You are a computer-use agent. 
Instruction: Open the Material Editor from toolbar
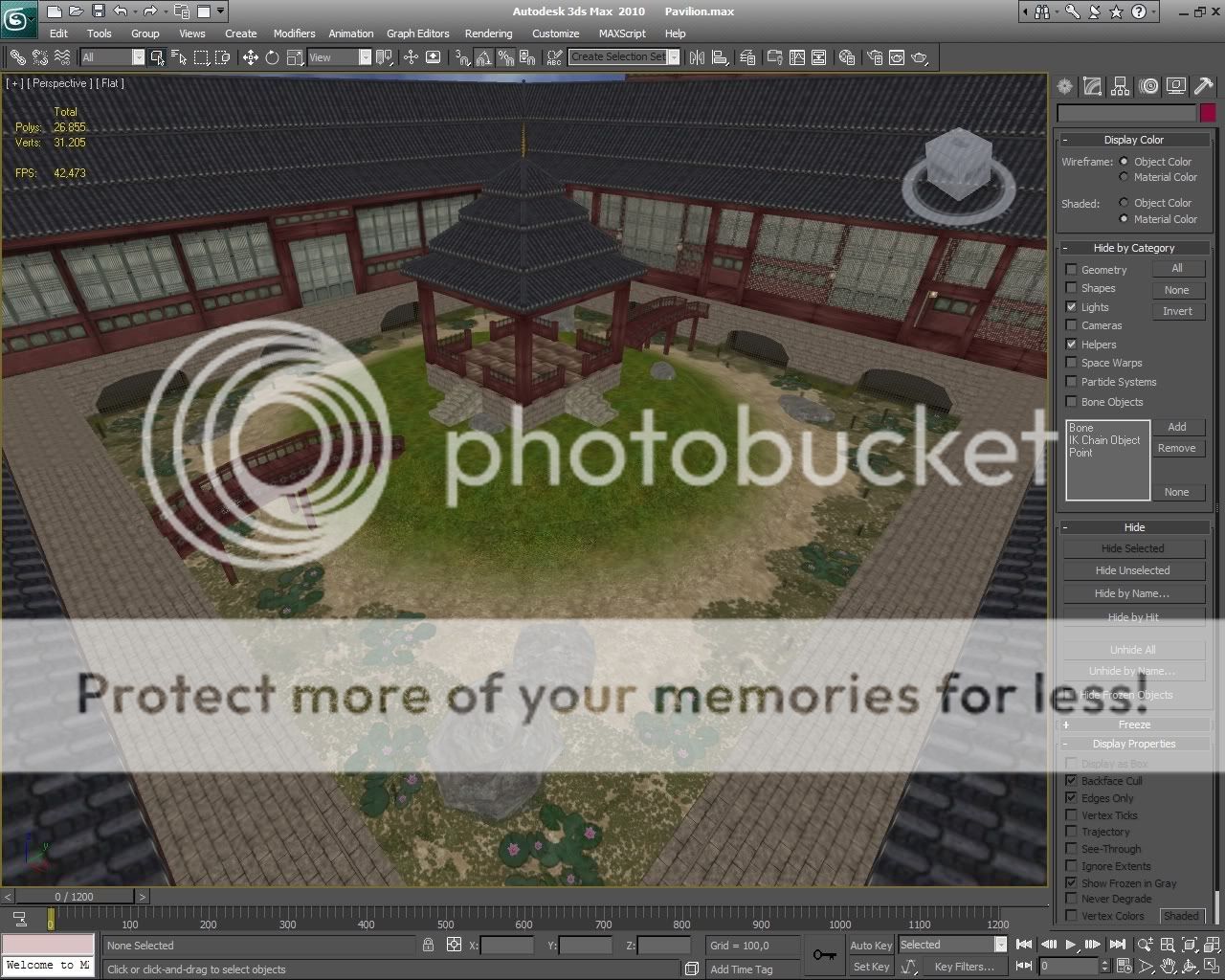click(846, 57)
